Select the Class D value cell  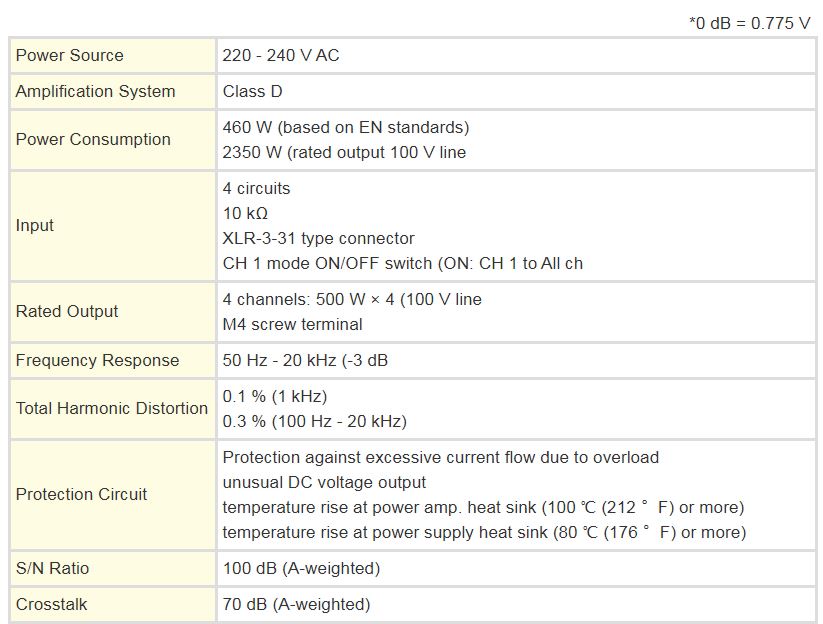(252, 91)
